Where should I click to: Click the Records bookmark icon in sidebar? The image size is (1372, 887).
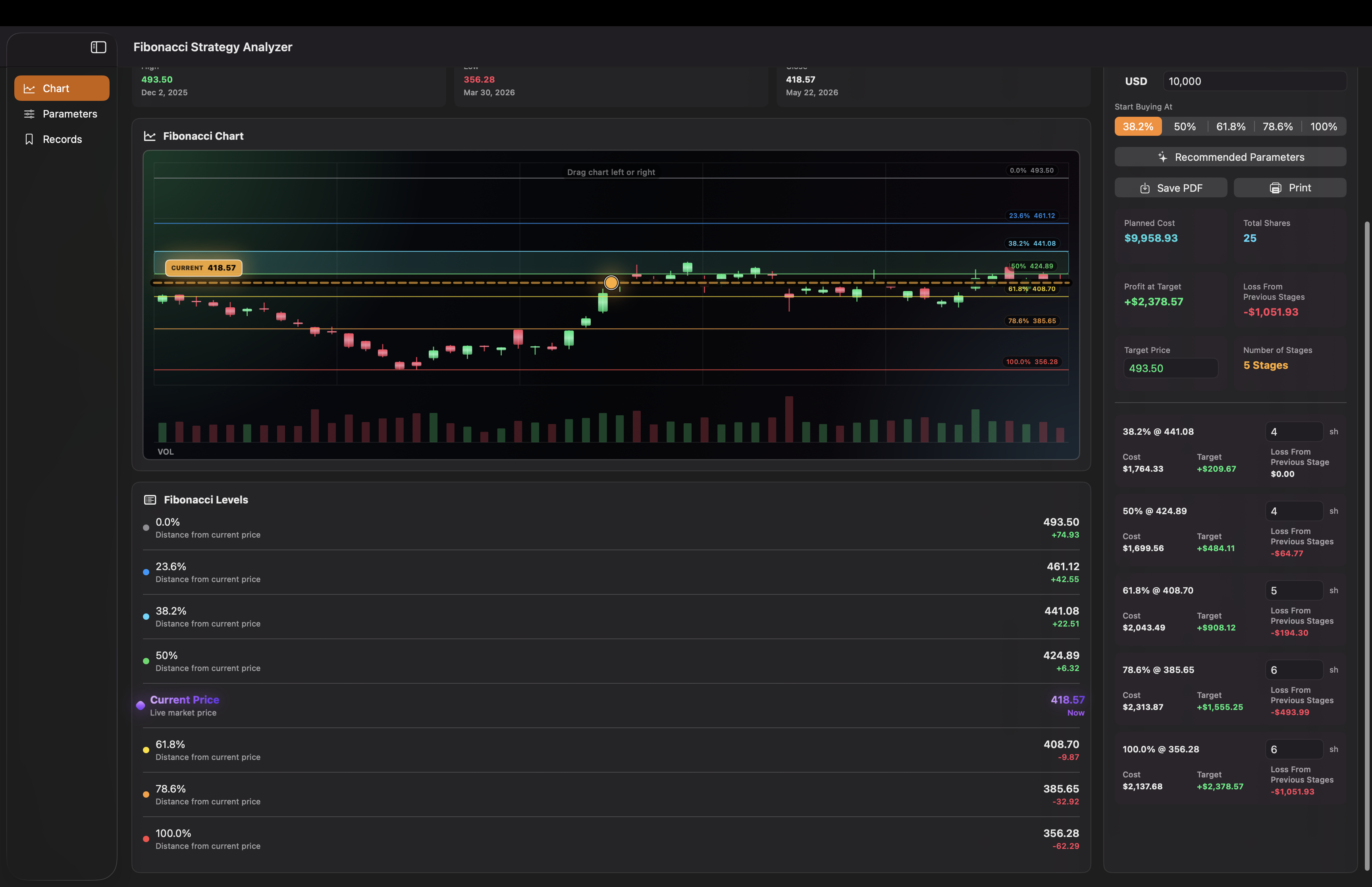29,139
